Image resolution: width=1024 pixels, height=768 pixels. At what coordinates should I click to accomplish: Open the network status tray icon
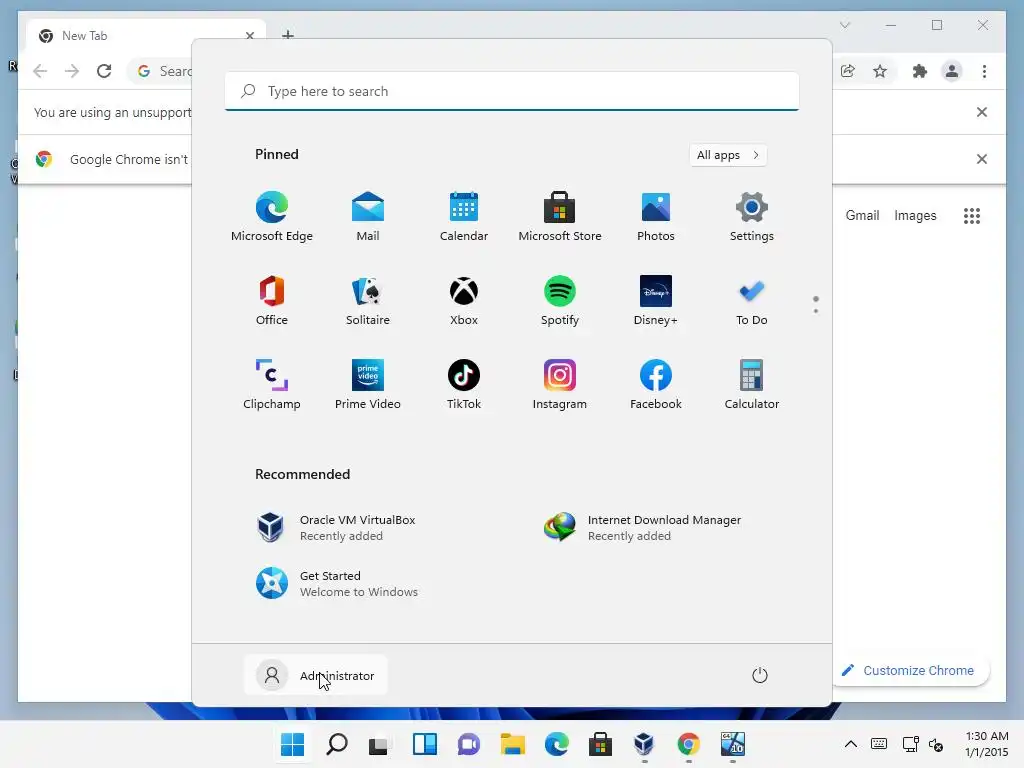pyautogui.click(x=910, y=744)
